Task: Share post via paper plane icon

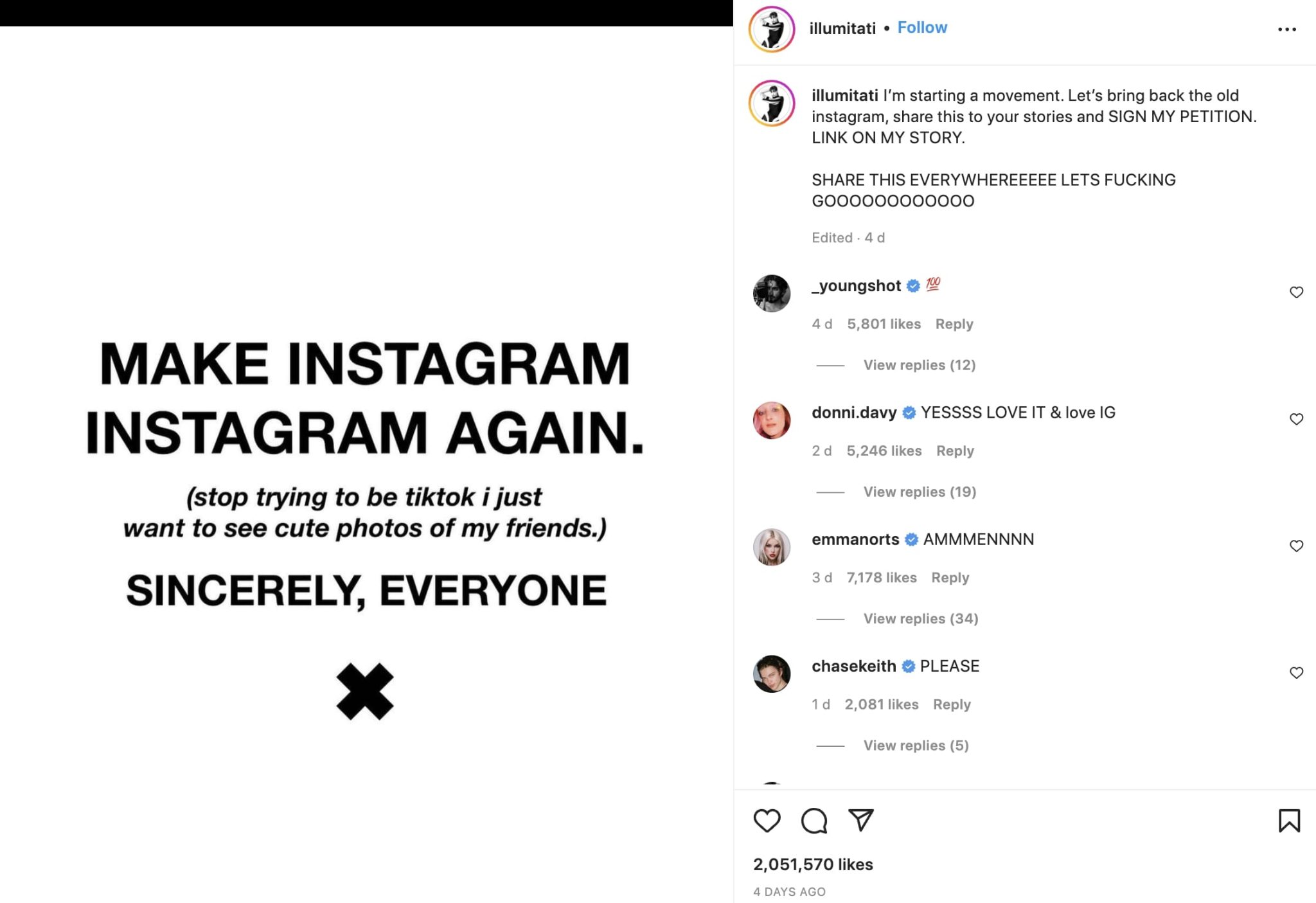Action: point(860,820)
